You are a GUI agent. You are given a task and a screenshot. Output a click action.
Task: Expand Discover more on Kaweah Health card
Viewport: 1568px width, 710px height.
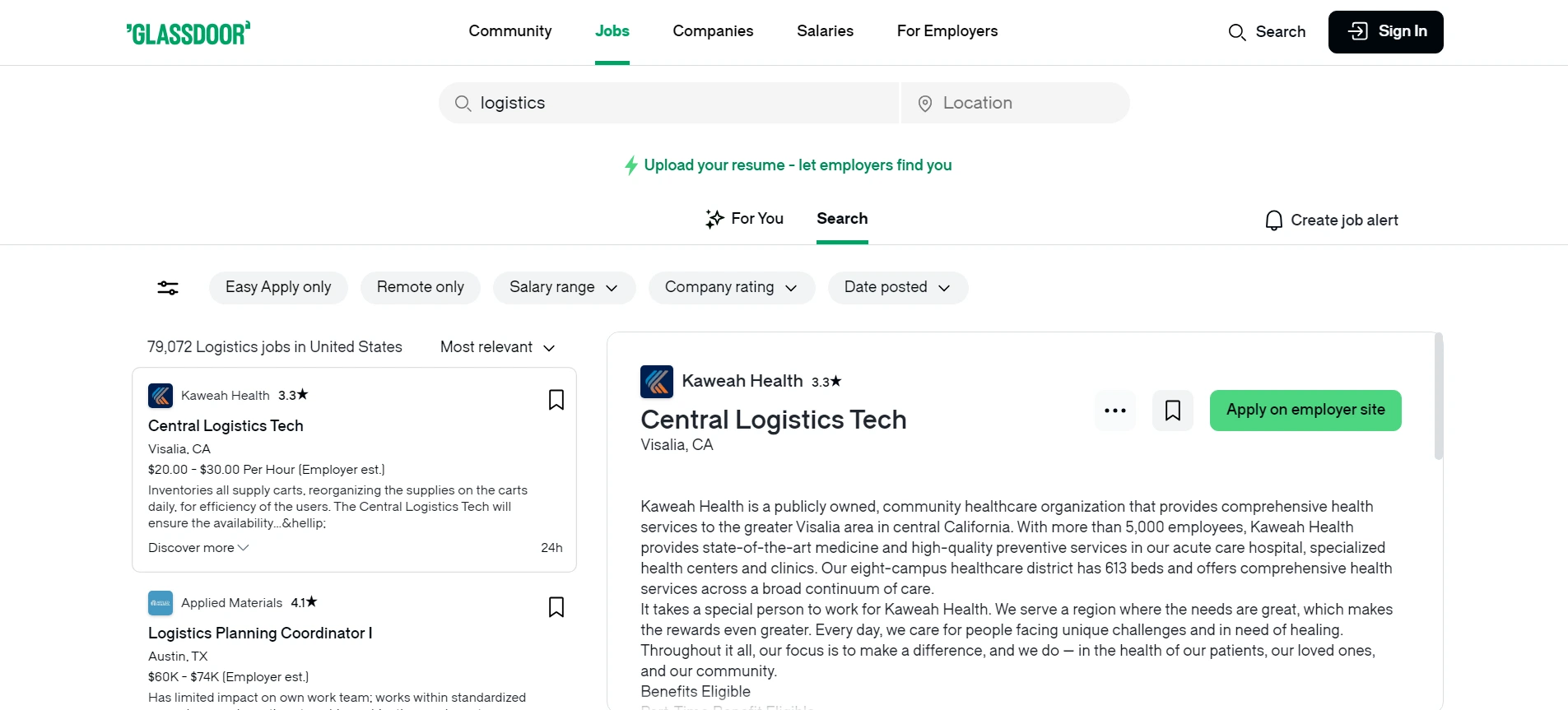pyautogui.click(x=198, y=548)
